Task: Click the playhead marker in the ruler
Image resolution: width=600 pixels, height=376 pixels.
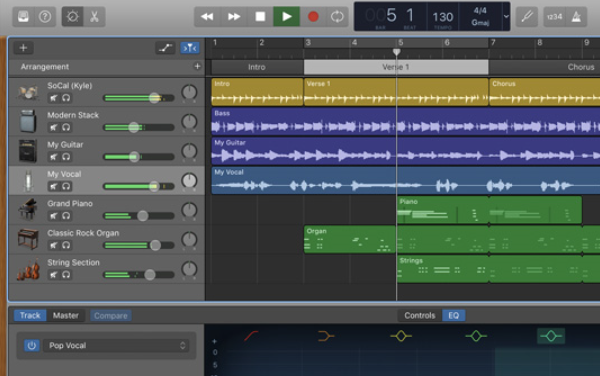Action: 397,52
